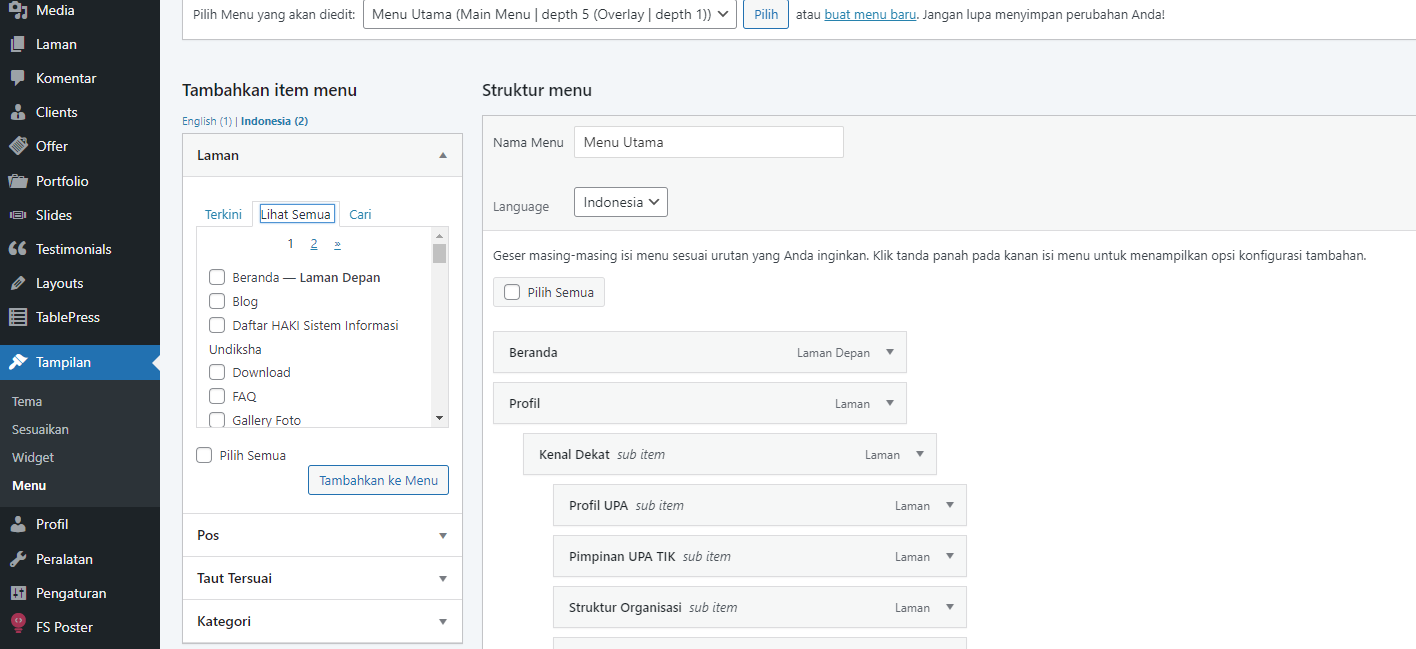Open Clients via its person icon
The width and height of the screenshot is (1416, 649).
coord(18,112)
